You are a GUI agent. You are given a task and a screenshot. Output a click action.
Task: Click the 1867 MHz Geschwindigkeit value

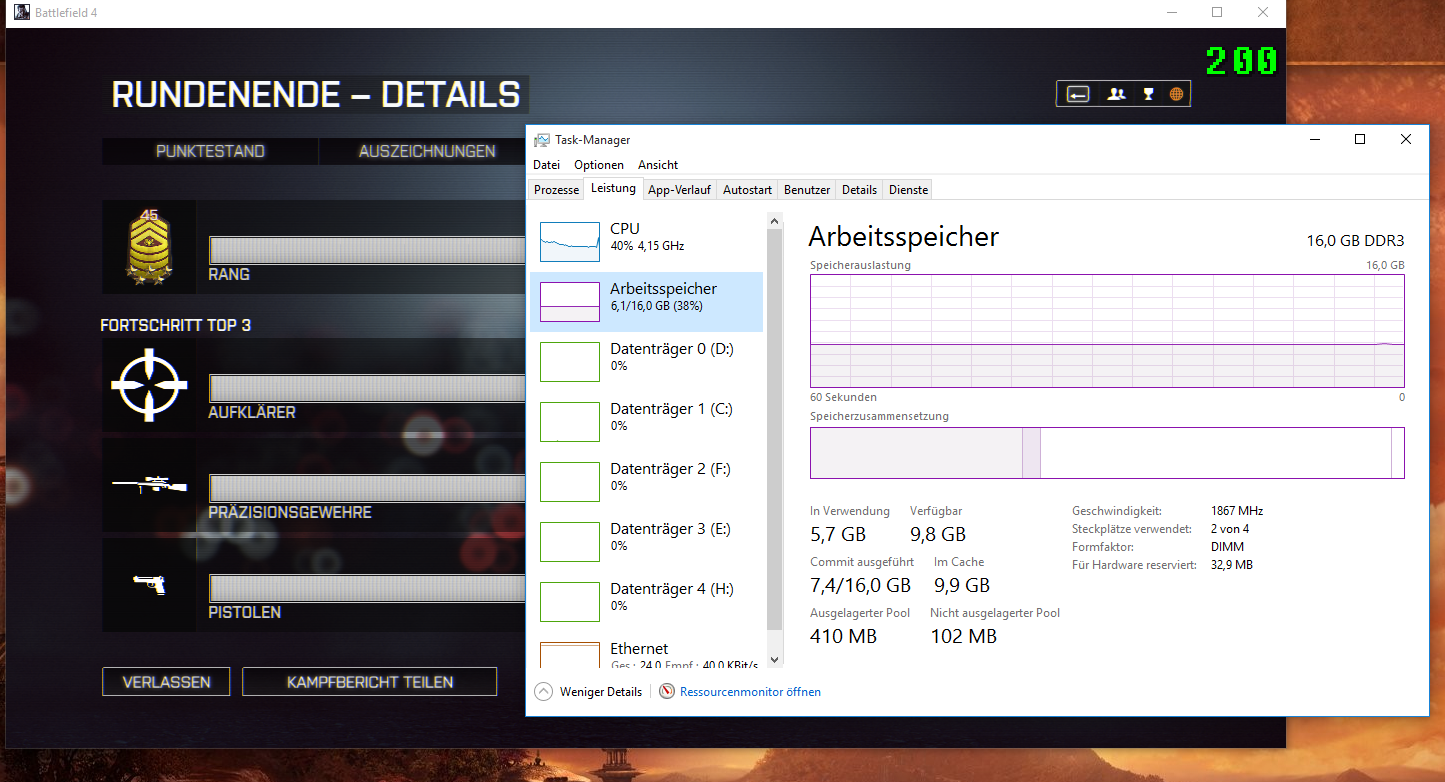tap(1237, 511)
